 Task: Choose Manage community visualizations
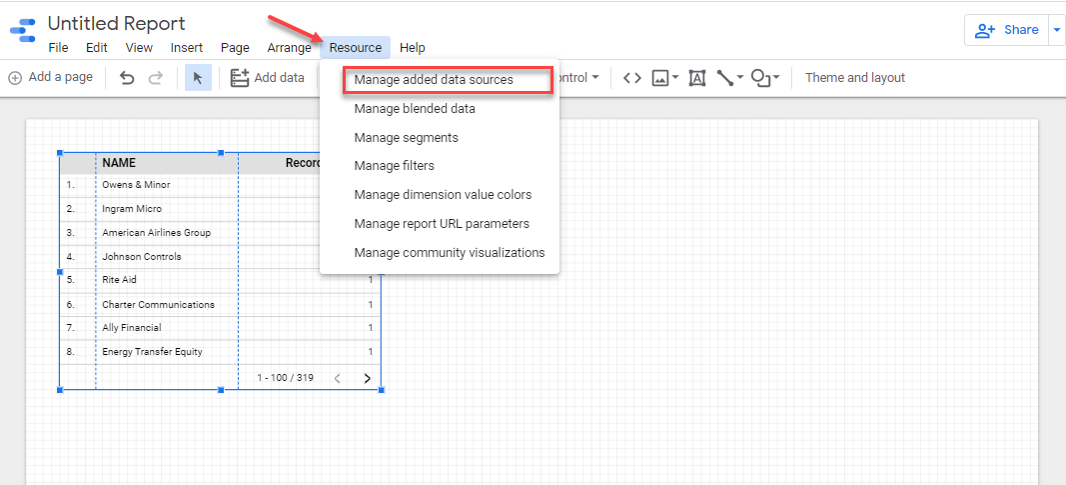tap(439, 252)
